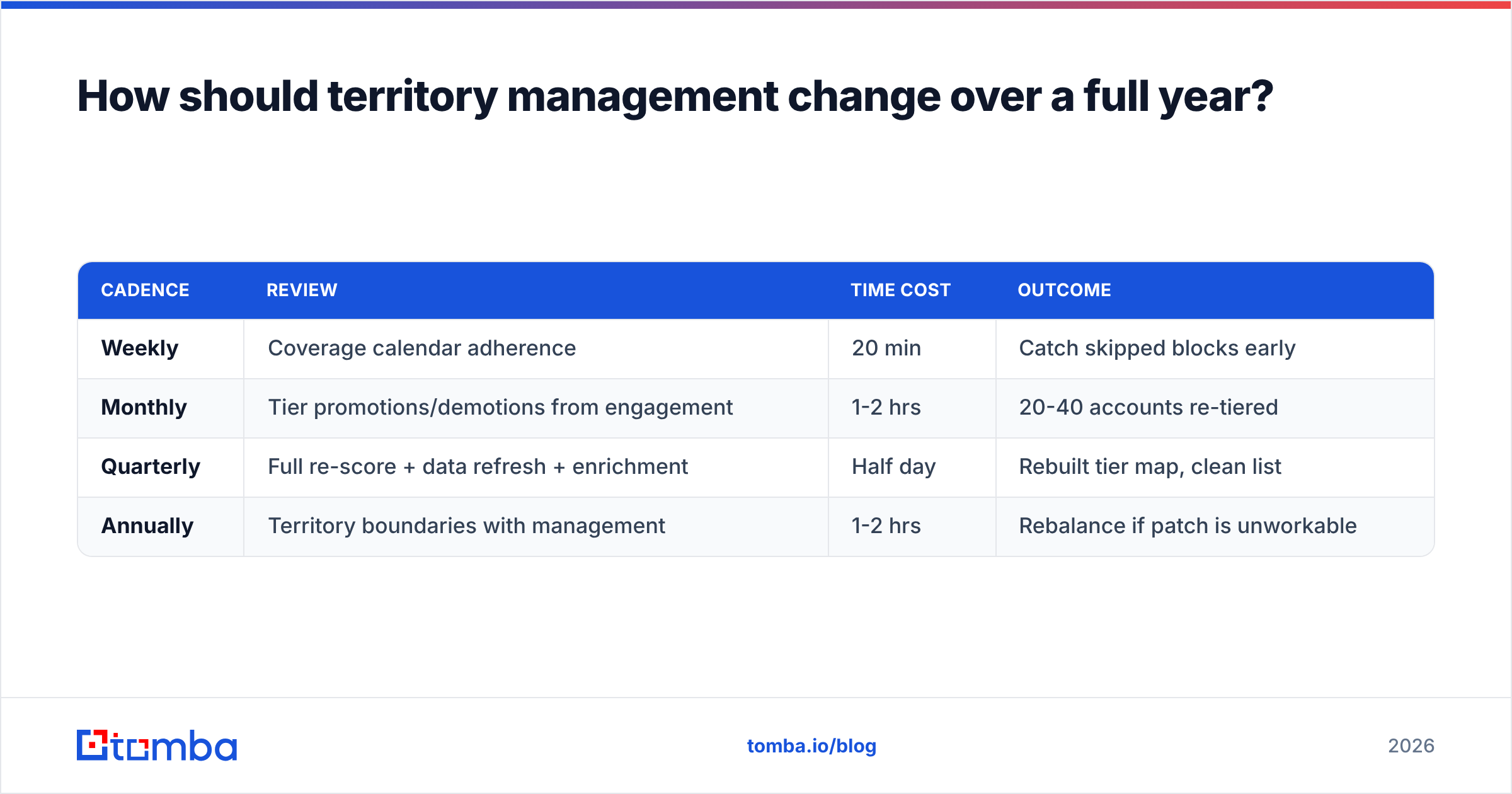Image resolution: width=1512 pixels, height=794 pixels.
Task: Open the tomba.io/blog link
Action: [x=811, y=746]
